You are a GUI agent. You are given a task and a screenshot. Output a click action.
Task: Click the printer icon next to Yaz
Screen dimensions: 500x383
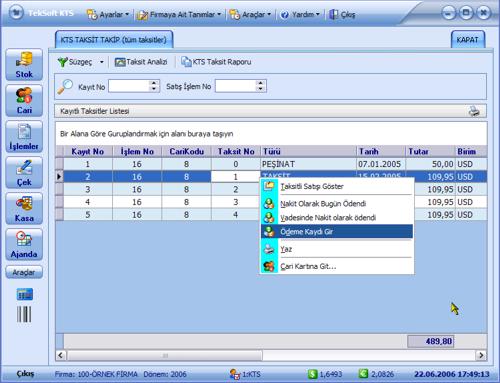[x=269, y=249]
